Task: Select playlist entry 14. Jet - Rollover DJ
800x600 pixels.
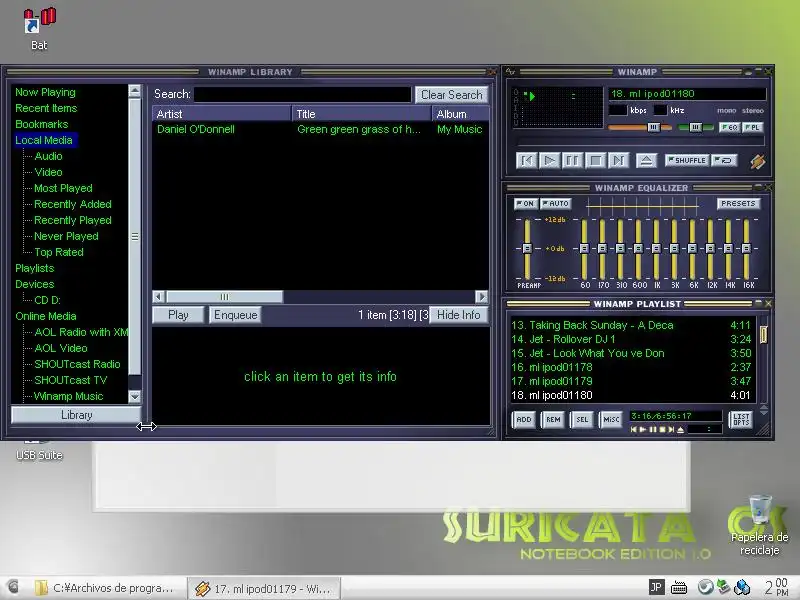Action: (632, 339)
